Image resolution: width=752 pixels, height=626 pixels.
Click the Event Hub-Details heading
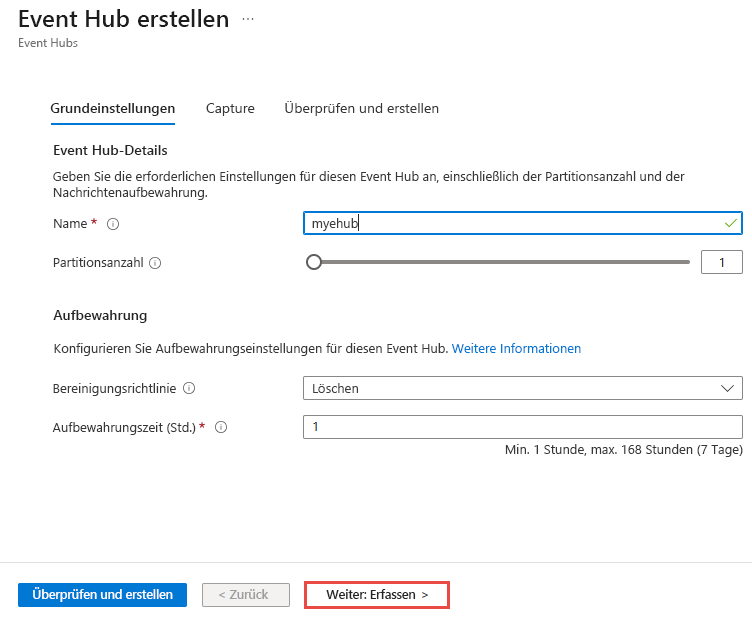[x=110, y=151]
